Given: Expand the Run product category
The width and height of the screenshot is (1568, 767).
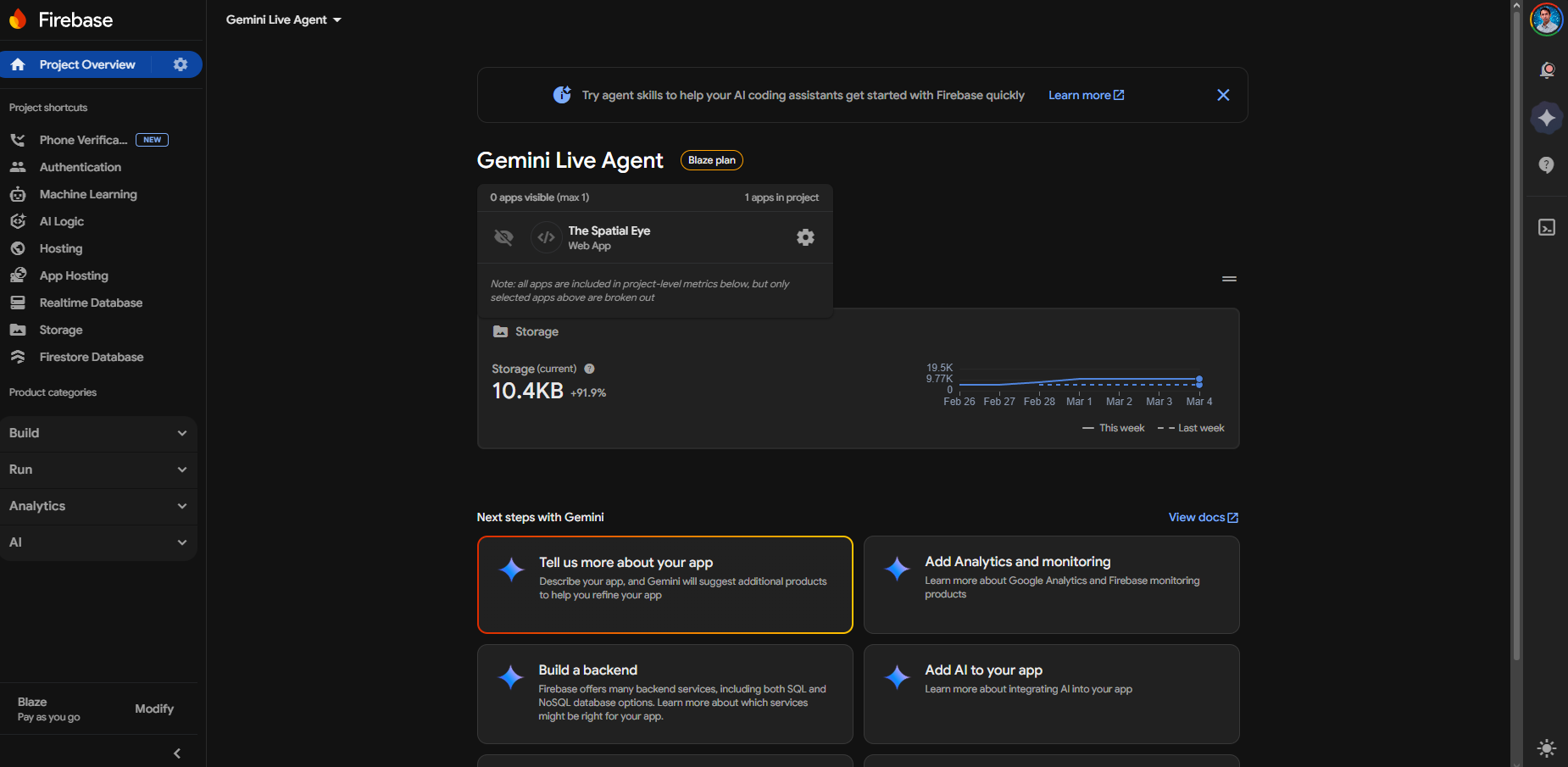Looking at the screenshot, I should 98,470.
